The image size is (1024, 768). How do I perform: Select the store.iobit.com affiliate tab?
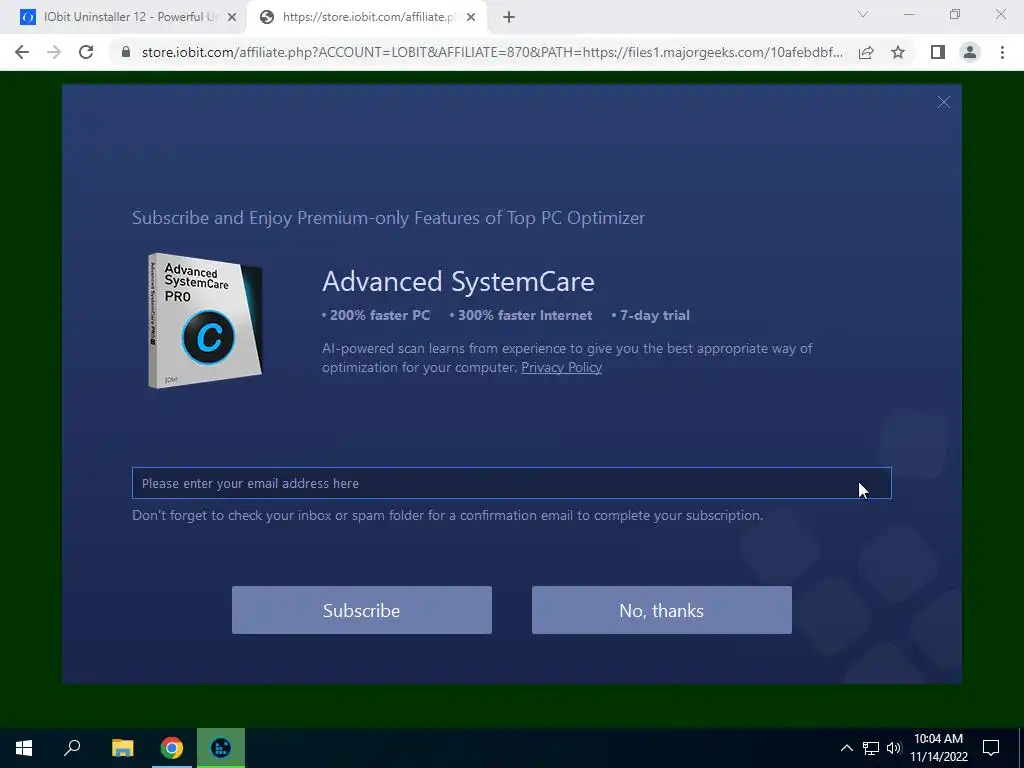click(368, 17)
